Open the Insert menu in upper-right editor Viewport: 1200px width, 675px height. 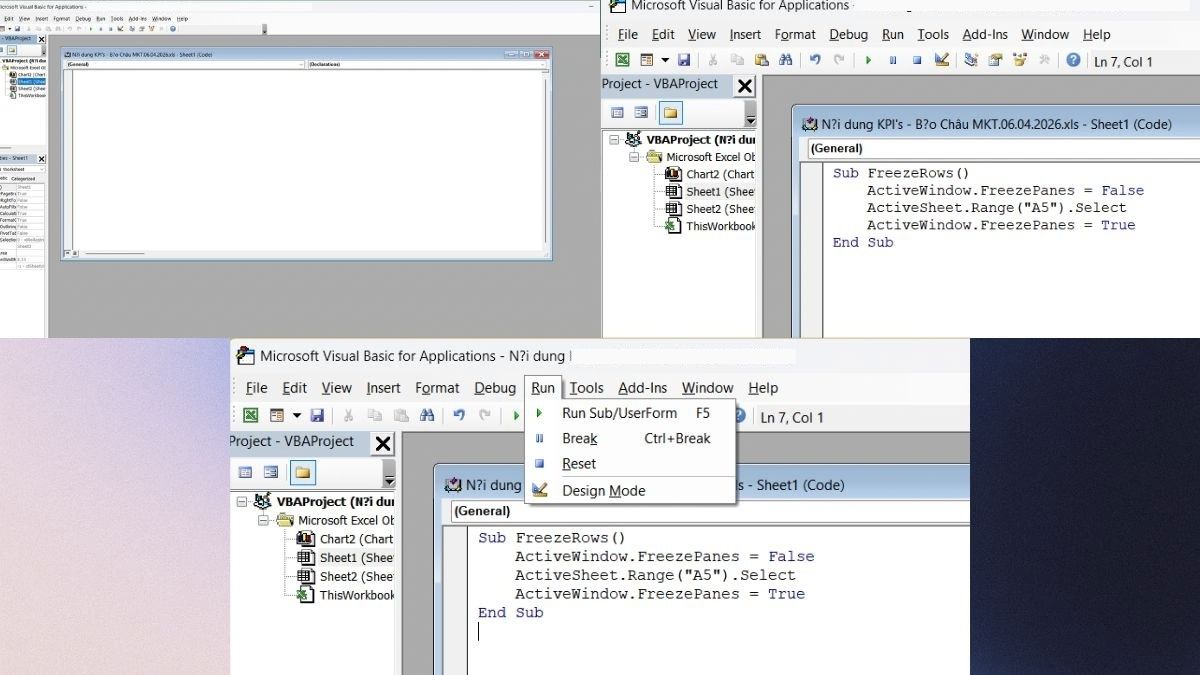745,34
